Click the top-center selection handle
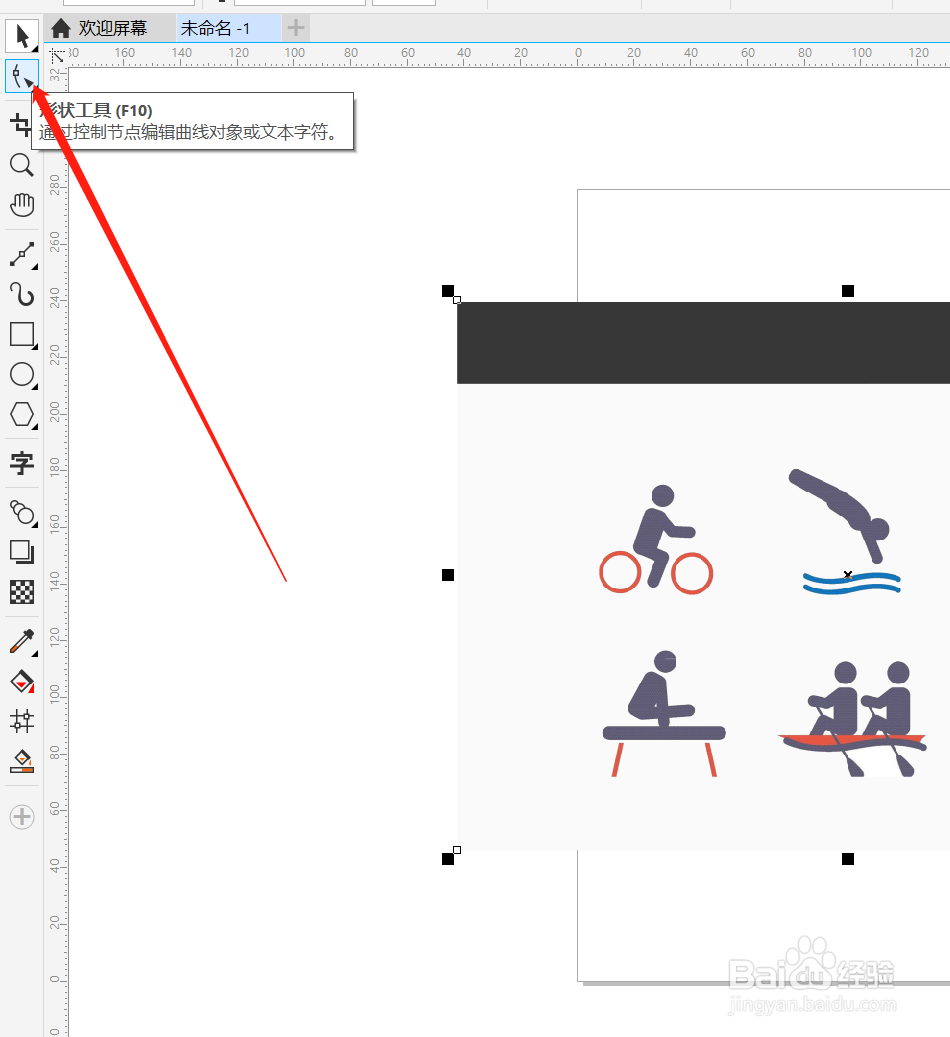The width and height of the screenshot is (950, 1037). click(x=848, y=291)
